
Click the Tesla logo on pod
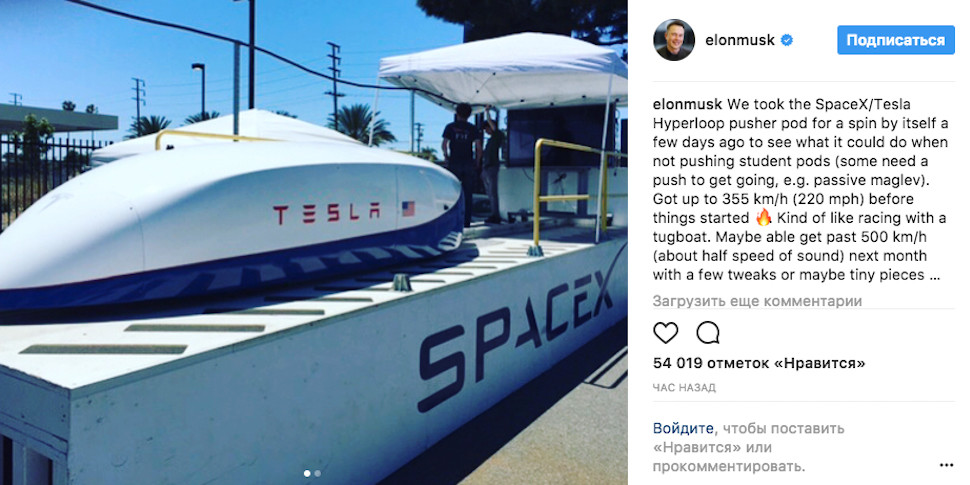(327, 213)
